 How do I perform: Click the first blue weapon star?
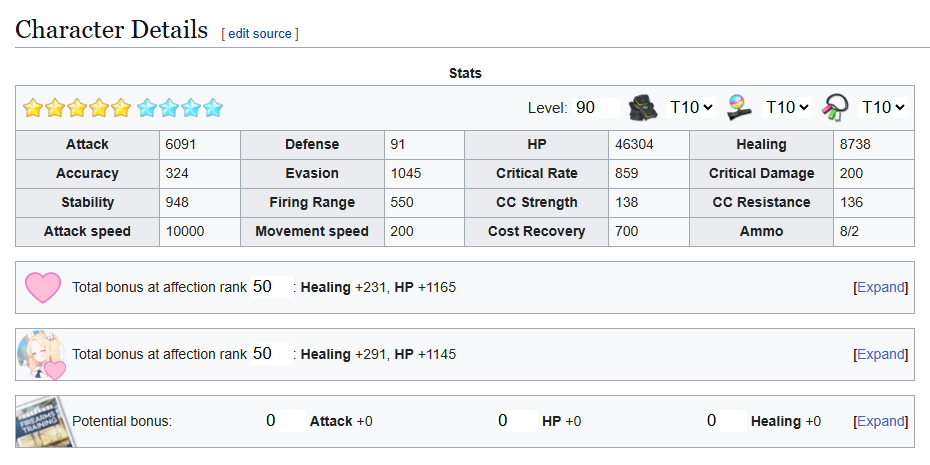pos(147,108)
